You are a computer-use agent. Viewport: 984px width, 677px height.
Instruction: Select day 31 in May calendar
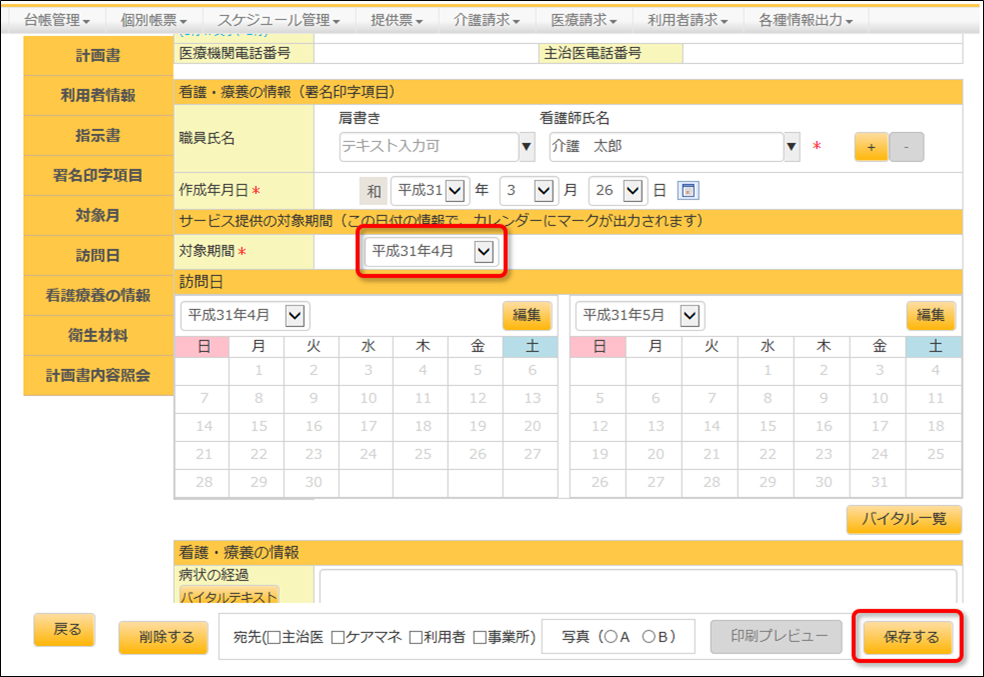pyautogui.click(x=879, y=482)
